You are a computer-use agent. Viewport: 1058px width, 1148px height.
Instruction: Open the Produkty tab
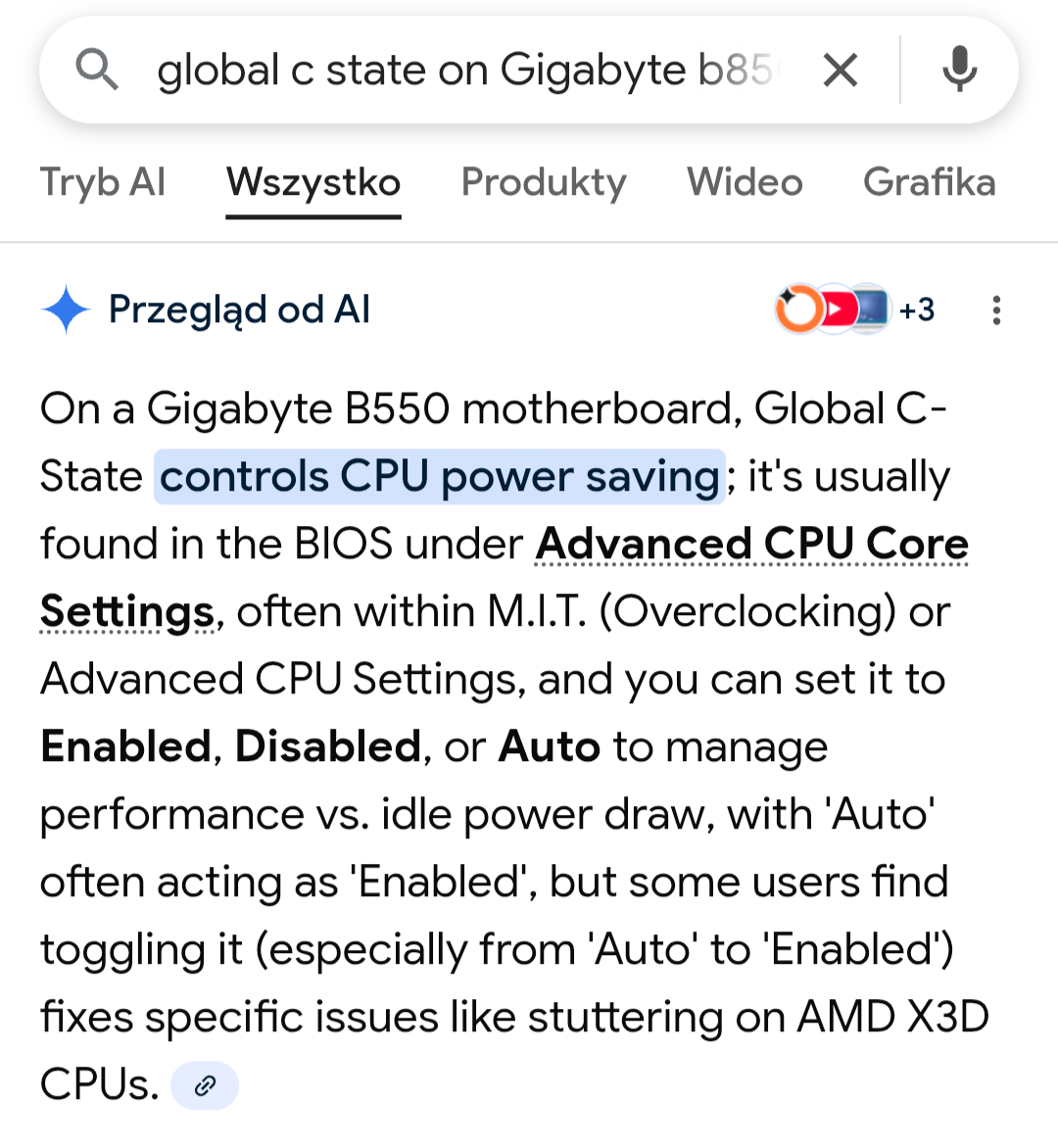[544, 182]
